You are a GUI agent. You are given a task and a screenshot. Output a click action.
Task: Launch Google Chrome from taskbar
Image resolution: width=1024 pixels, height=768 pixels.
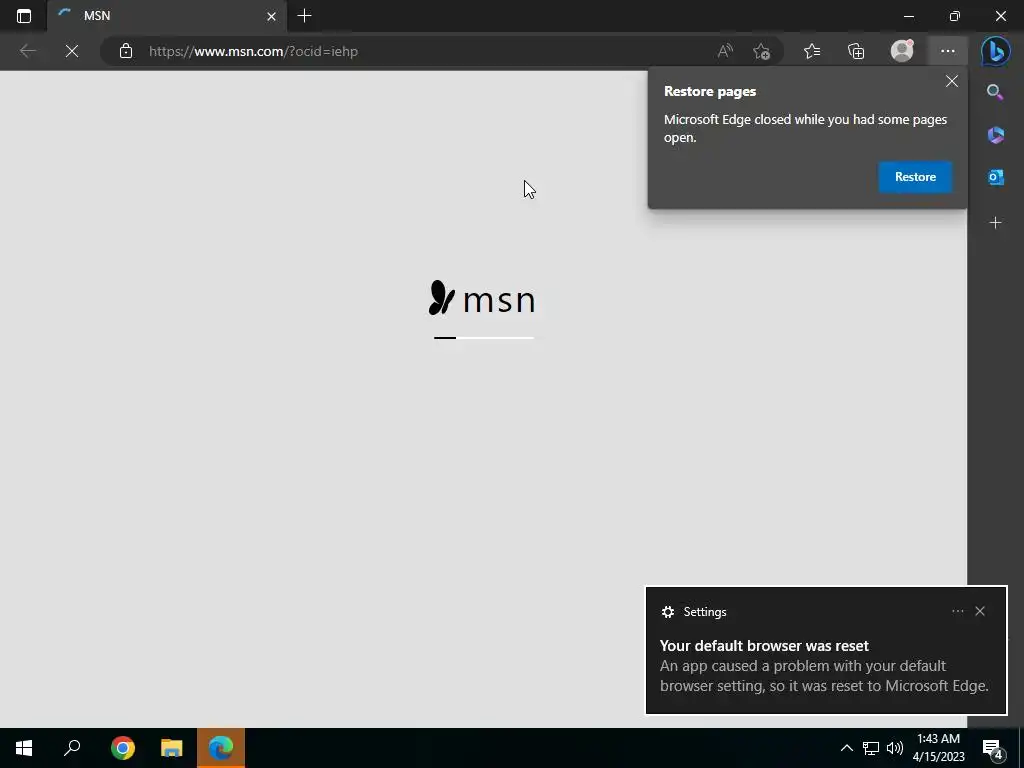point(122,748)
